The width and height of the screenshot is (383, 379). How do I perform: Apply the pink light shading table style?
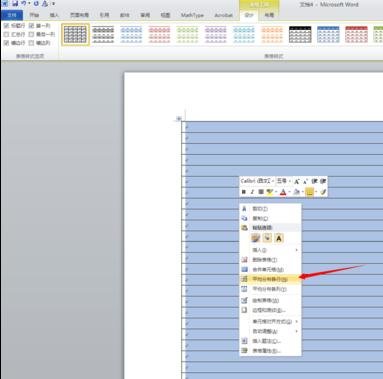(x=159, y=34)
